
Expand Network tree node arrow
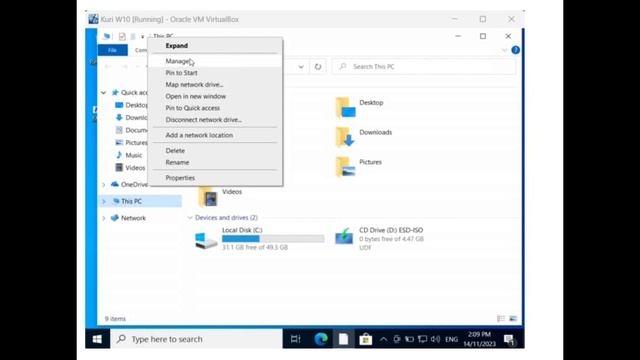pyautogui.click(x=104, y=218)
